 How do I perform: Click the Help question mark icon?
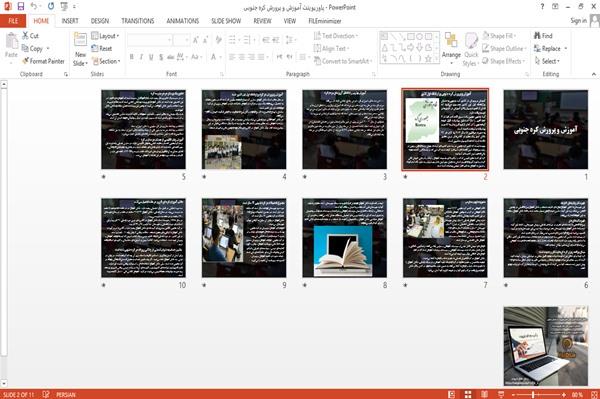tap(542, 7)
